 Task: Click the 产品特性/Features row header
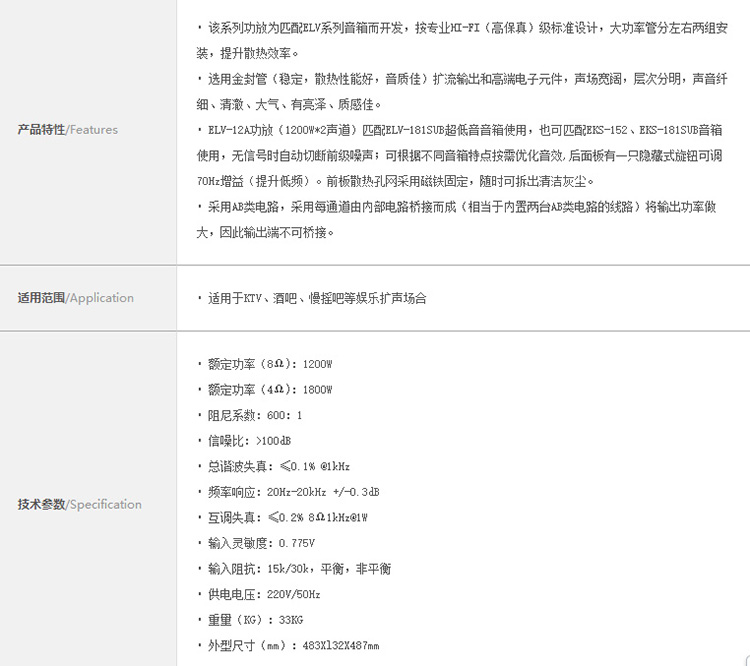(x=68, y=129)
